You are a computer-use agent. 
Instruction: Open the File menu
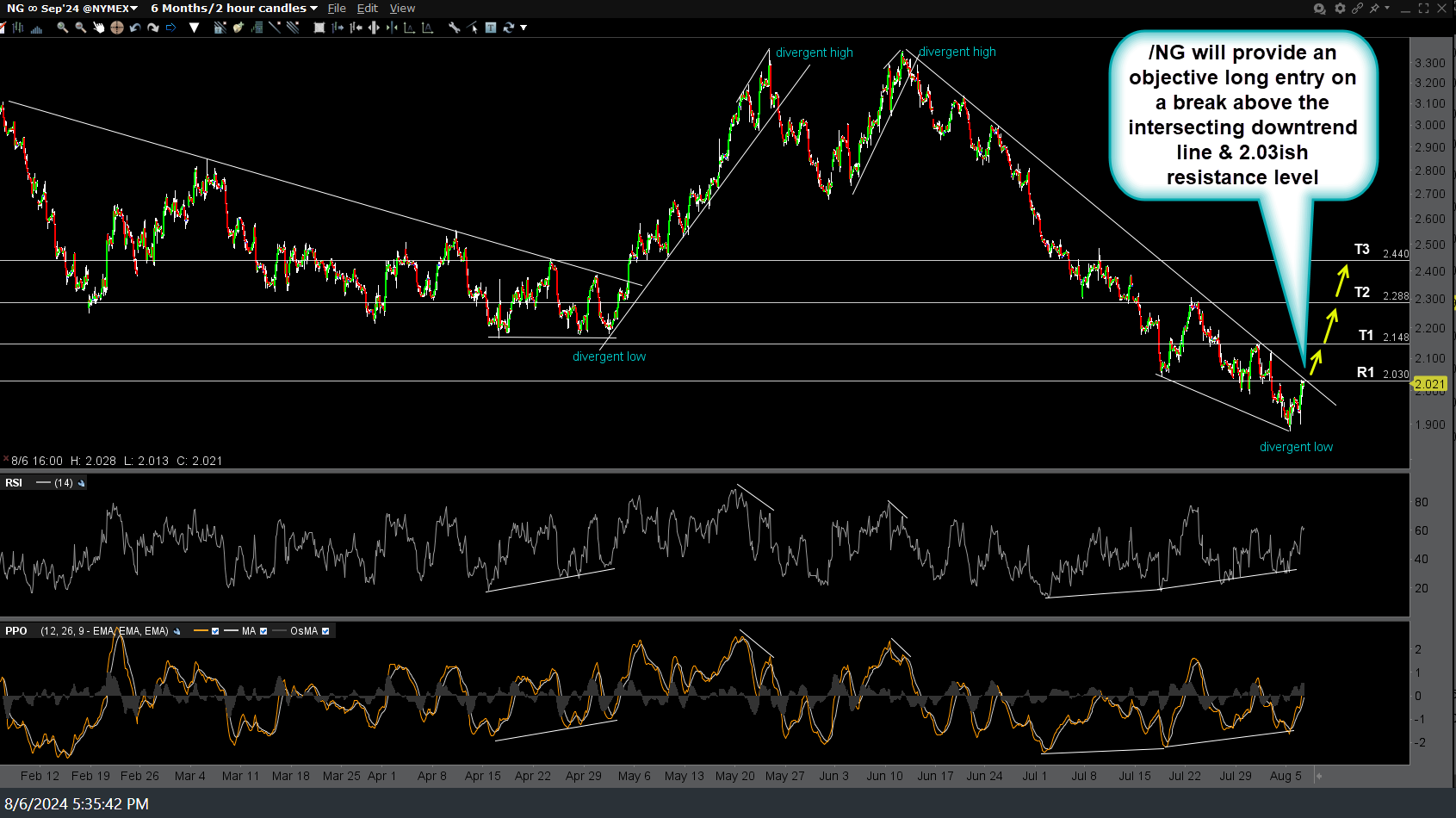337,8
